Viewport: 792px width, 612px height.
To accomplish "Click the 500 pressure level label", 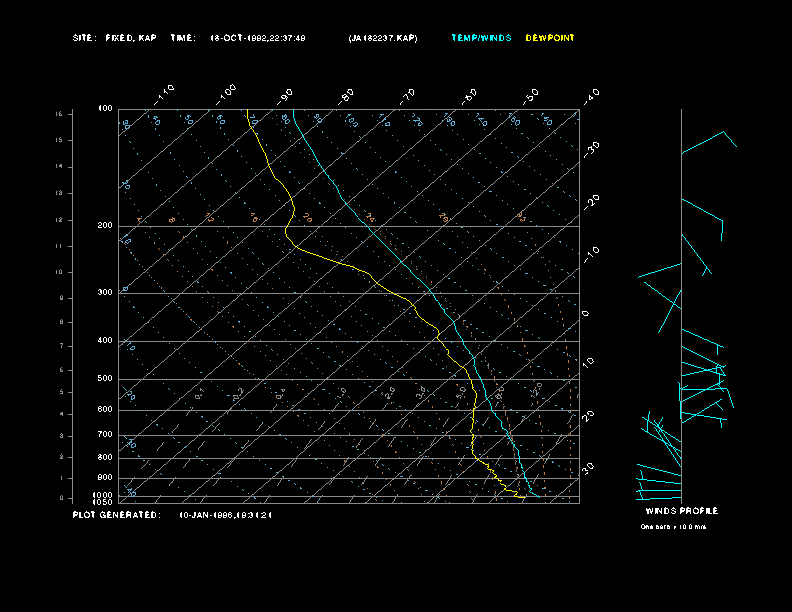I will tap(104, 379).
